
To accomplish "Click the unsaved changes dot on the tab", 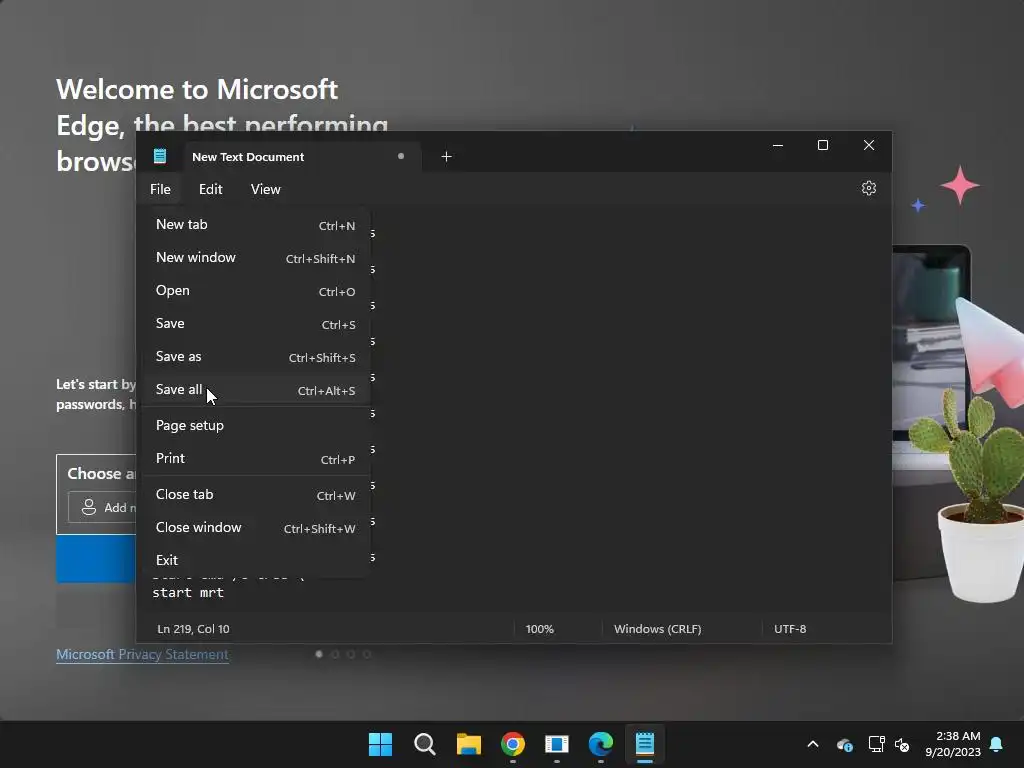I will click(401, 156).
